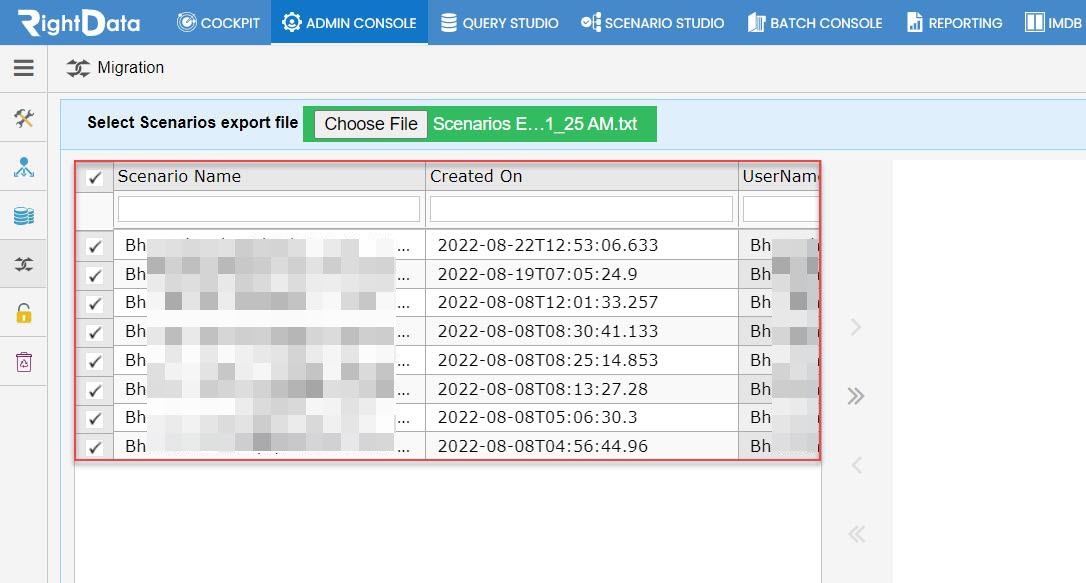Select the cell 2022-08-08T04:56:44.96
Image resolution: width=1086 pixels, height=583 pixels.
pos(582,446)
